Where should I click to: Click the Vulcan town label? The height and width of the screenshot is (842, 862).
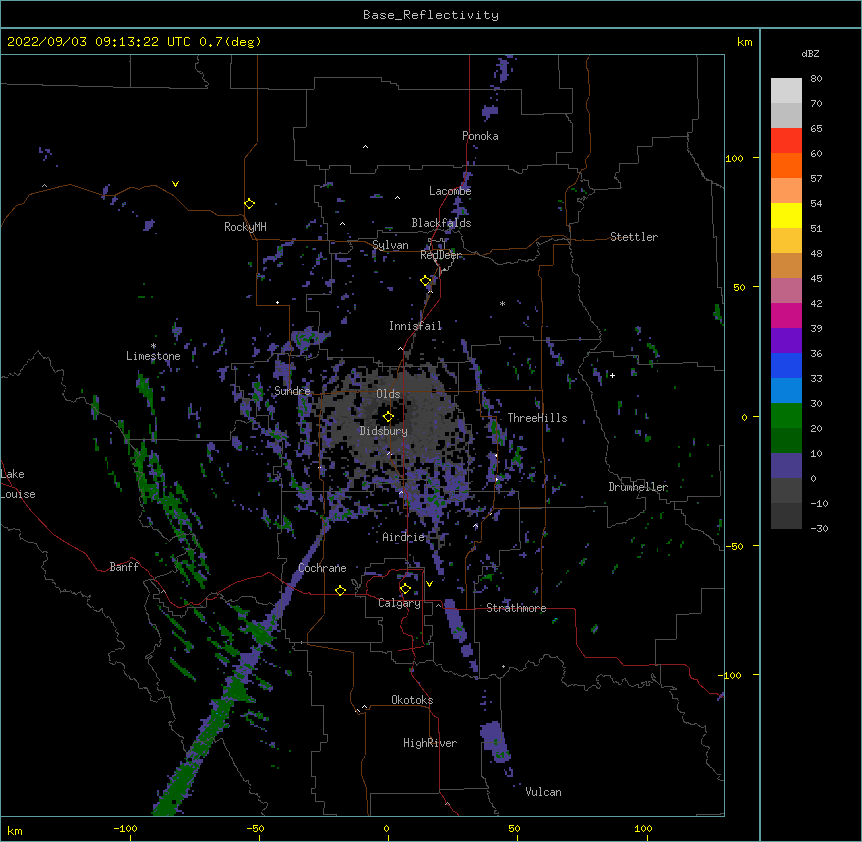coord(543,792)
